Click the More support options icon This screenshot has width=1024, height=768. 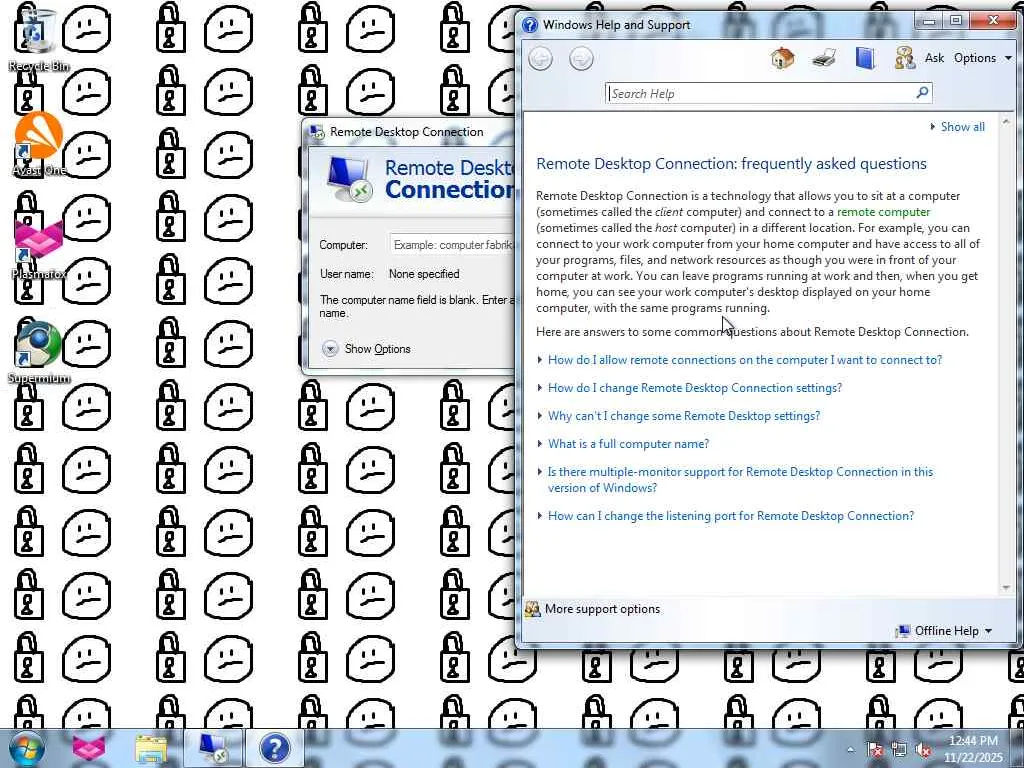tap(533, 609)
